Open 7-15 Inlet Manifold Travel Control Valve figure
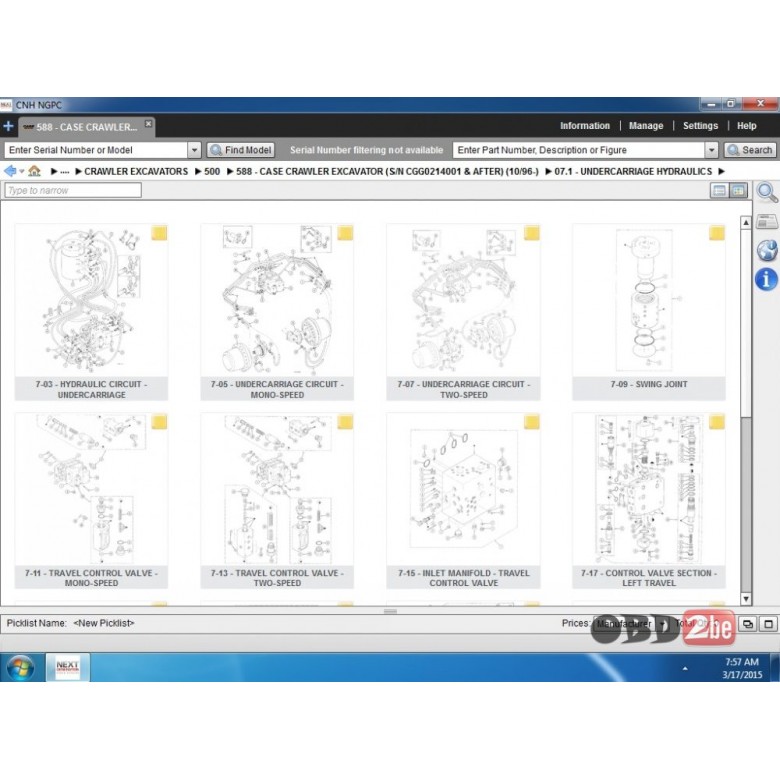This screenshot has width=780, height=780. coord(463,500)
